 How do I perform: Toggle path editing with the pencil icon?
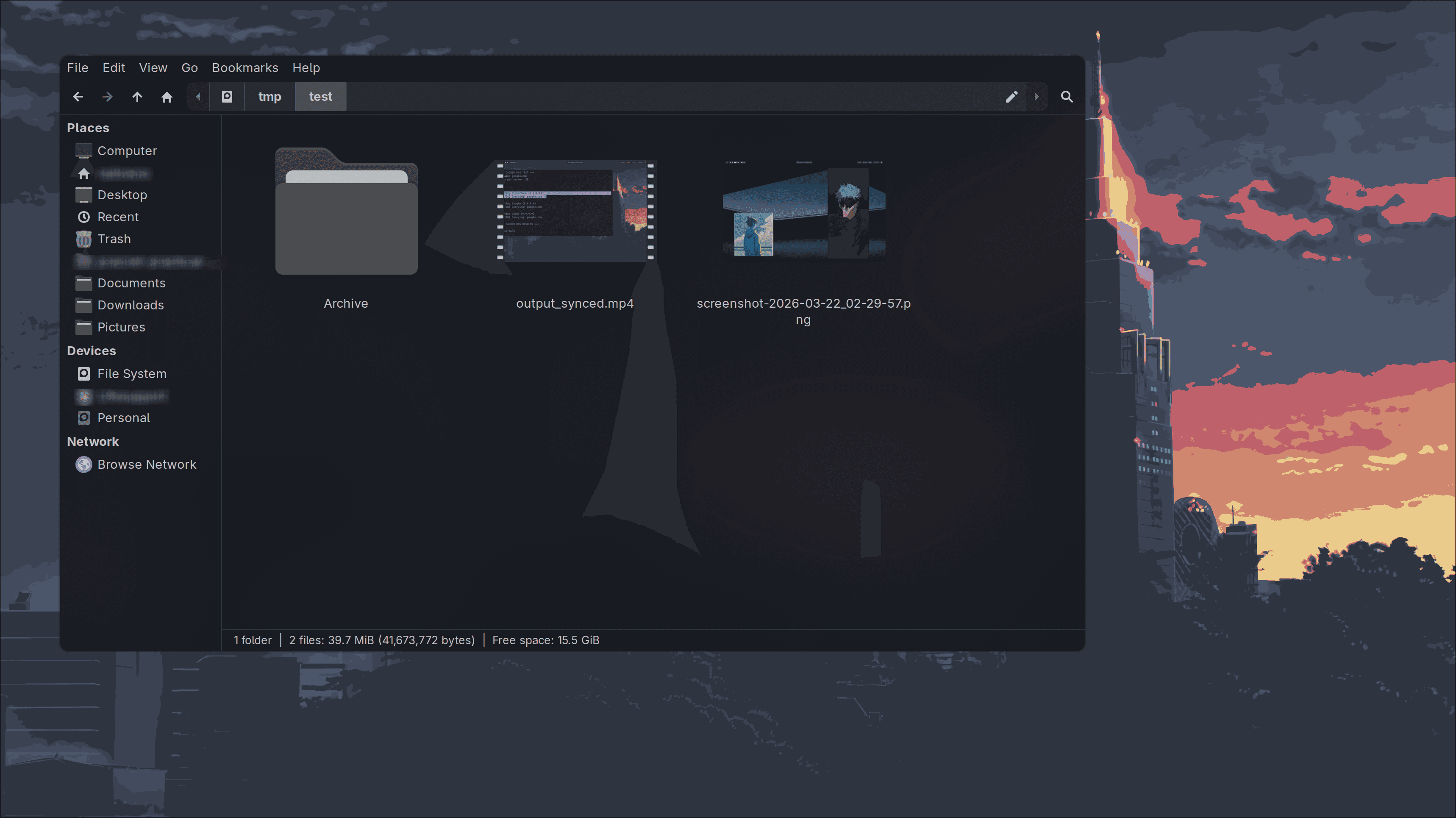[1011, 97]
